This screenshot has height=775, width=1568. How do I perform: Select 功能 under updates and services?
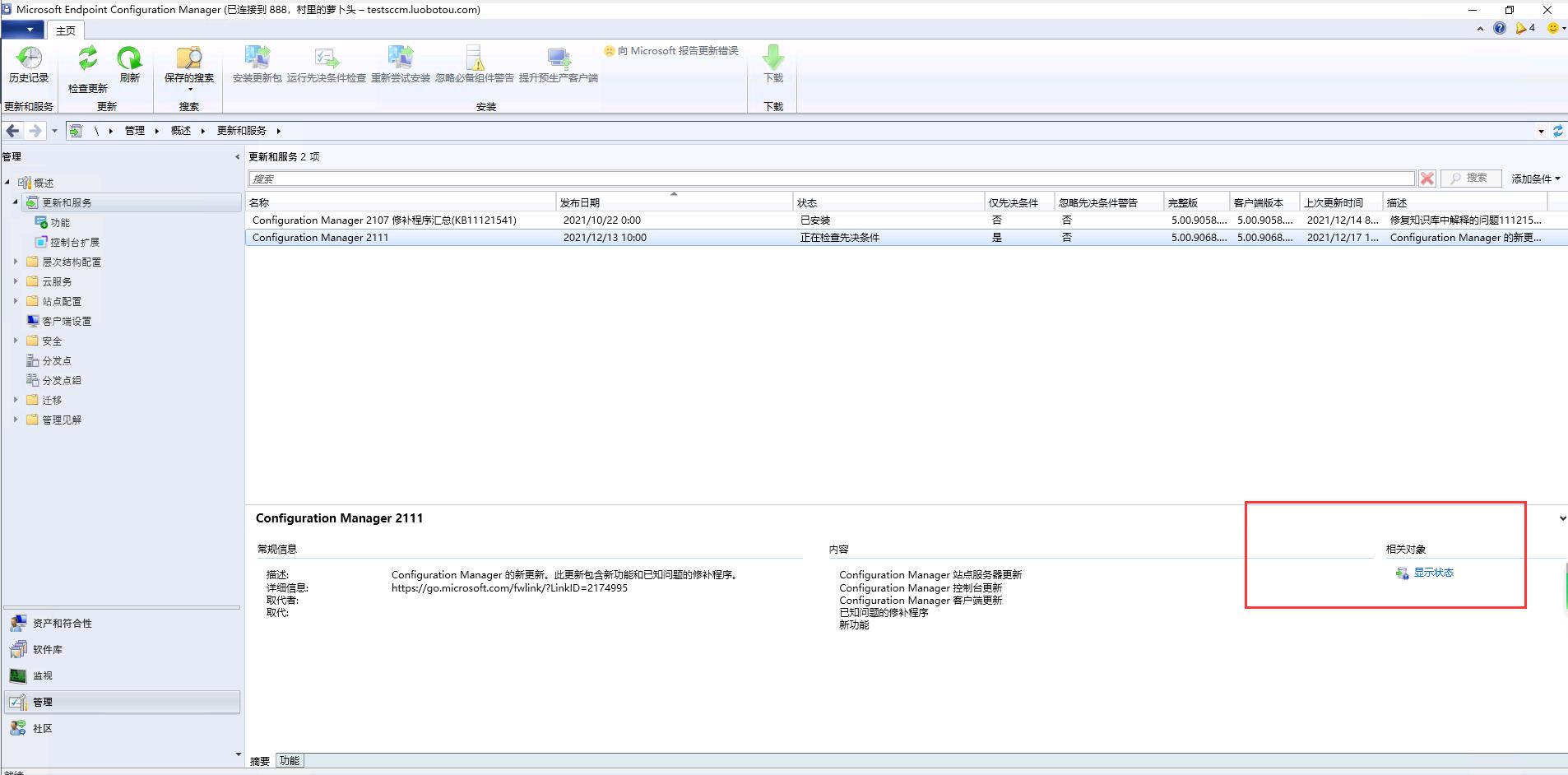[x=60, y=222]
